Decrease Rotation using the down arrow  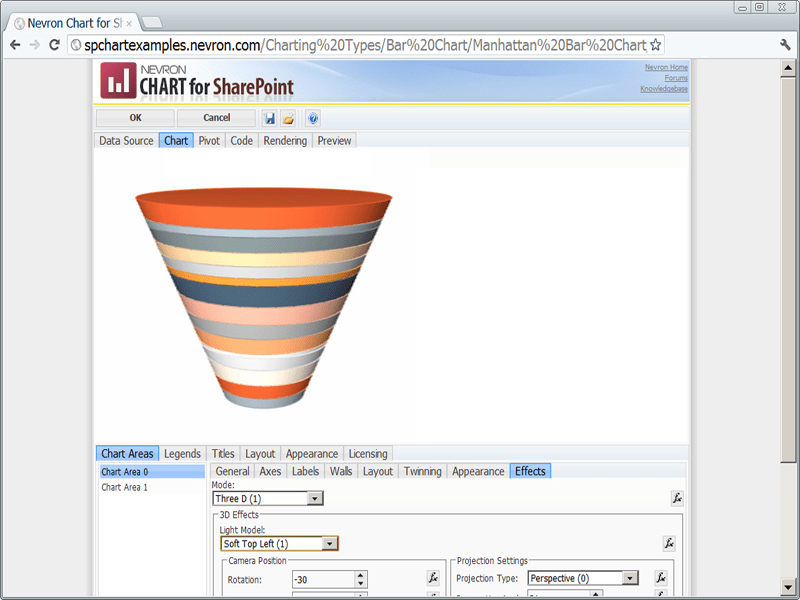pos(360,581)
